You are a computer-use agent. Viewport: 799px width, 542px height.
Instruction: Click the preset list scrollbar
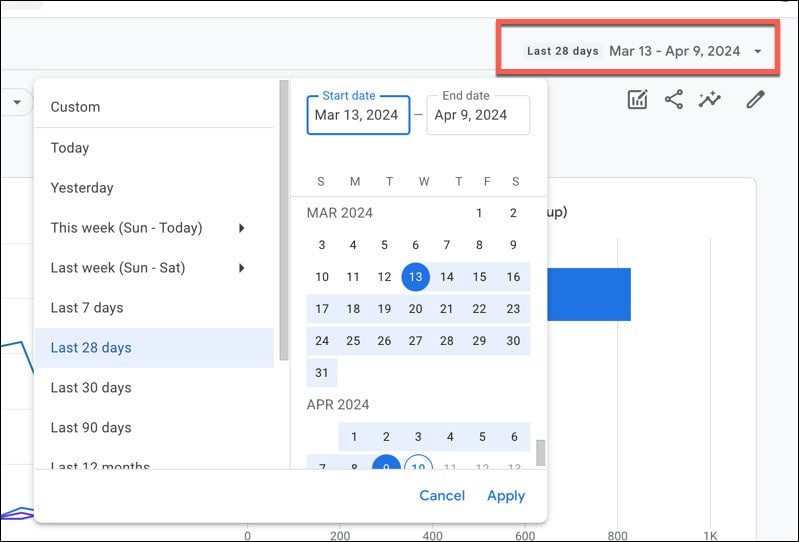[284, 220]
